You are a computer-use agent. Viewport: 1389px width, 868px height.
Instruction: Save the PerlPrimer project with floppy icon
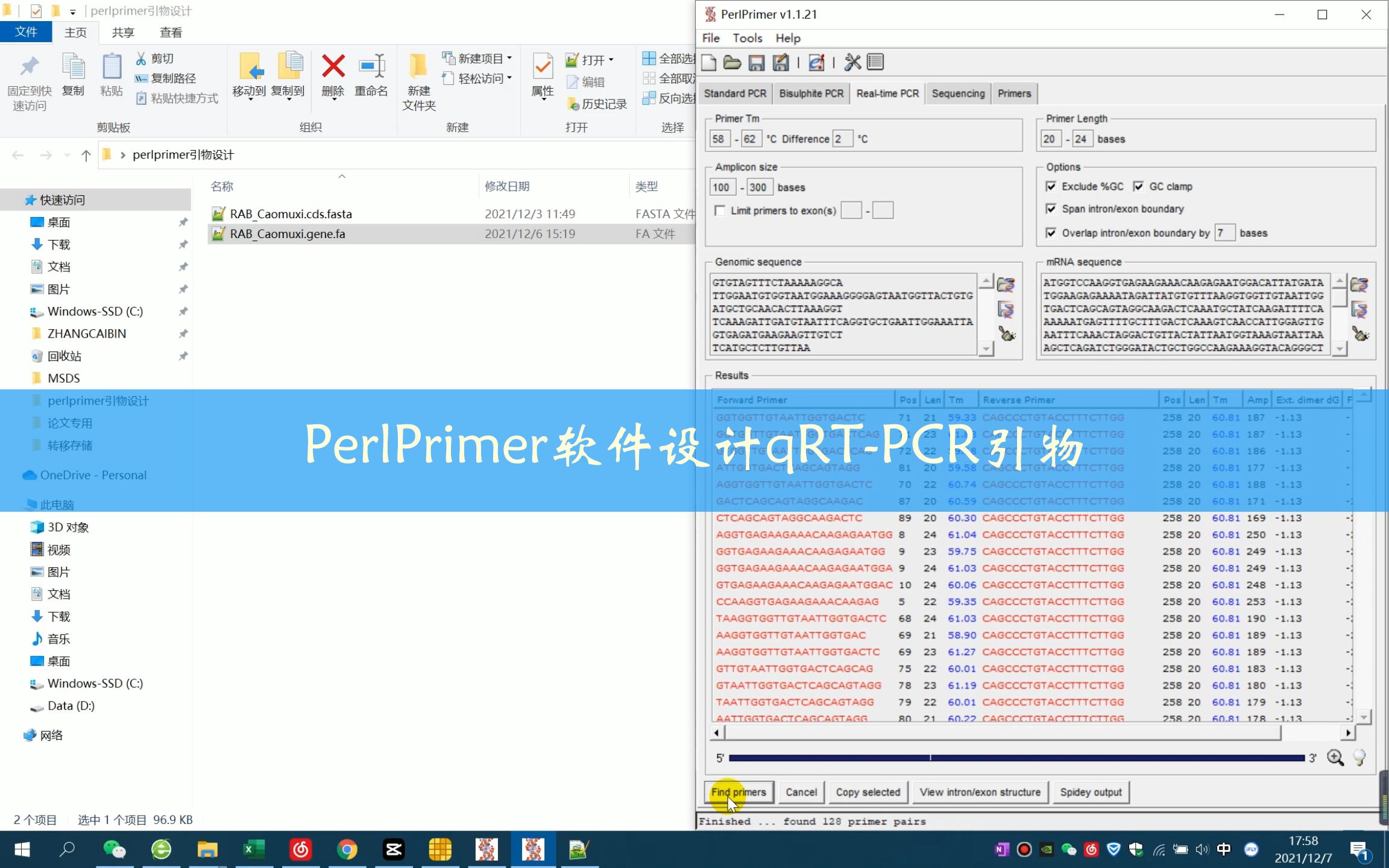point(756,62)
